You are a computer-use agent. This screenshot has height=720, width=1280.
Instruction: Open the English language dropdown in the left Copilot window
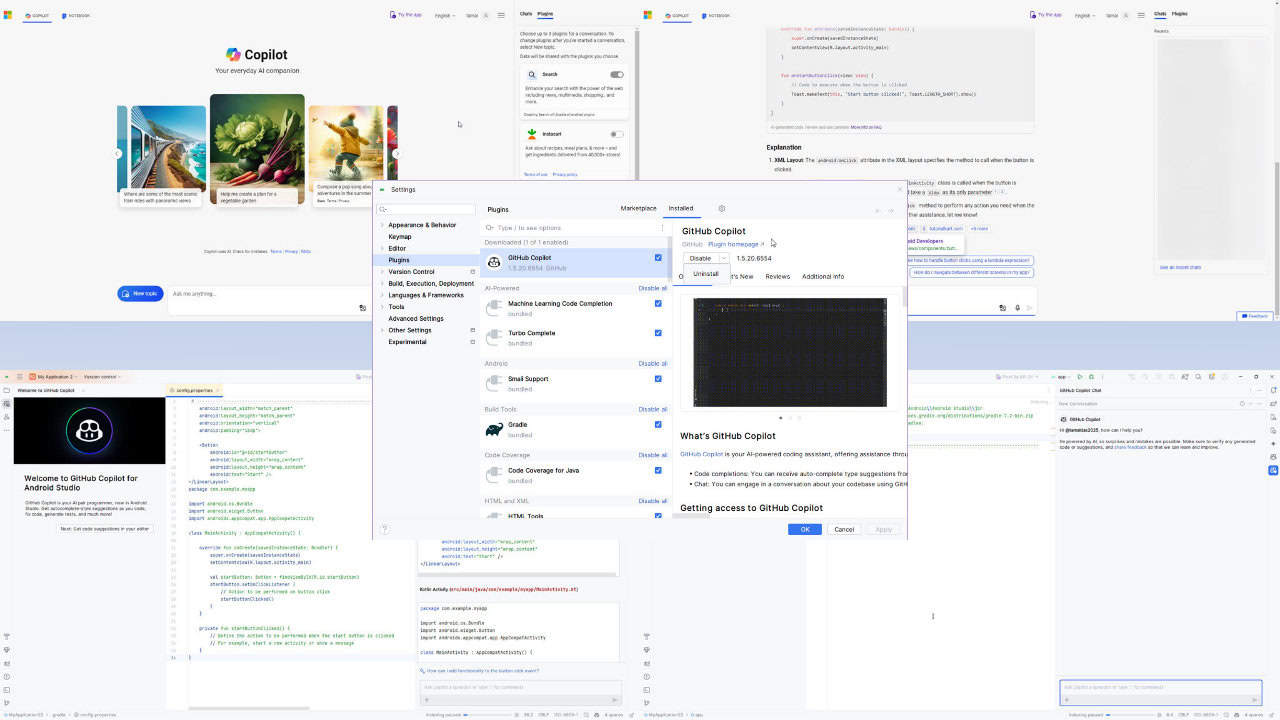(446, 15)
